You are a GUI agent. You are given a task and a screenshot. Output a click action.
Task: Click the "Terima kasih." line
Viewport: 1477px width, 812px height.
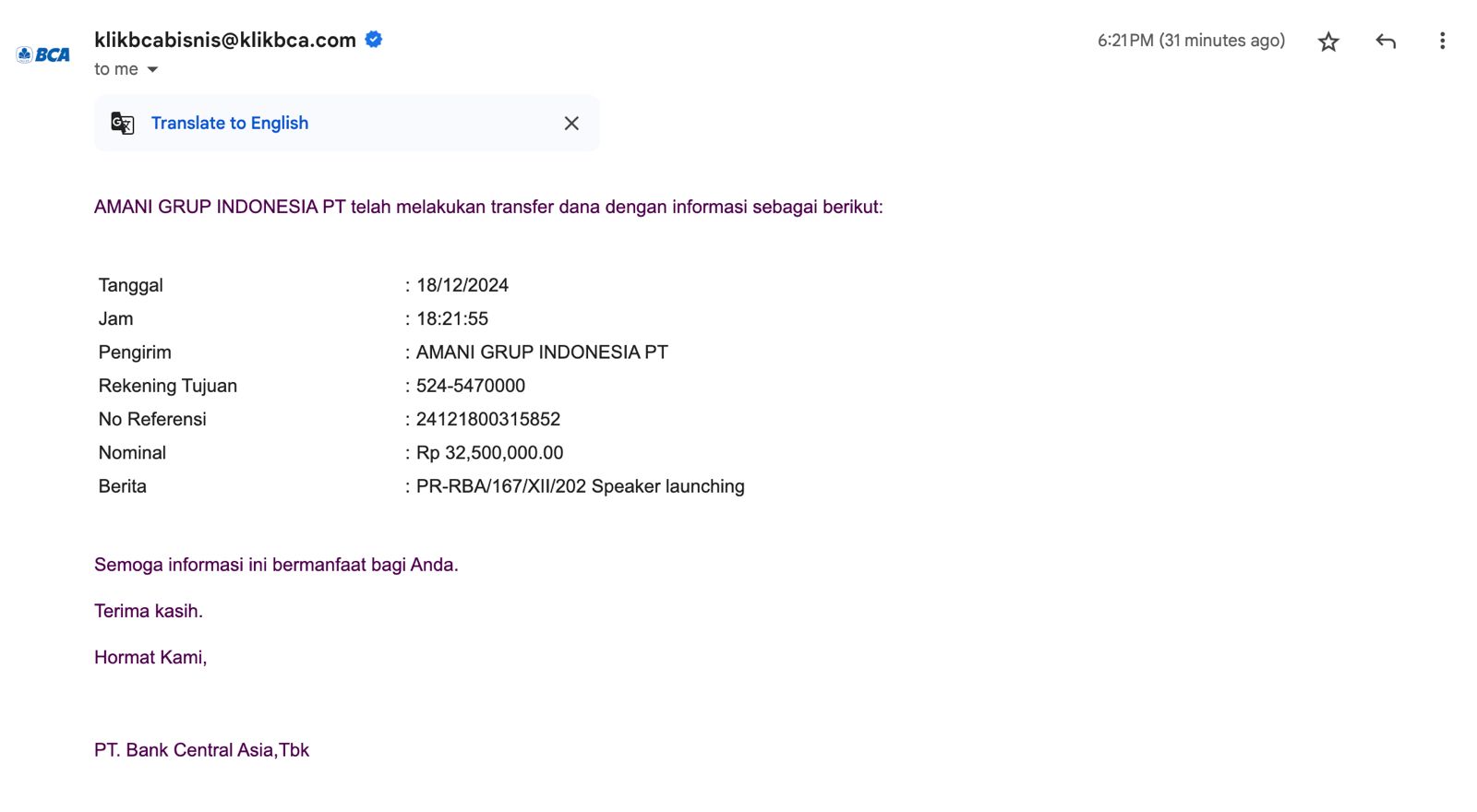(149, 611)
